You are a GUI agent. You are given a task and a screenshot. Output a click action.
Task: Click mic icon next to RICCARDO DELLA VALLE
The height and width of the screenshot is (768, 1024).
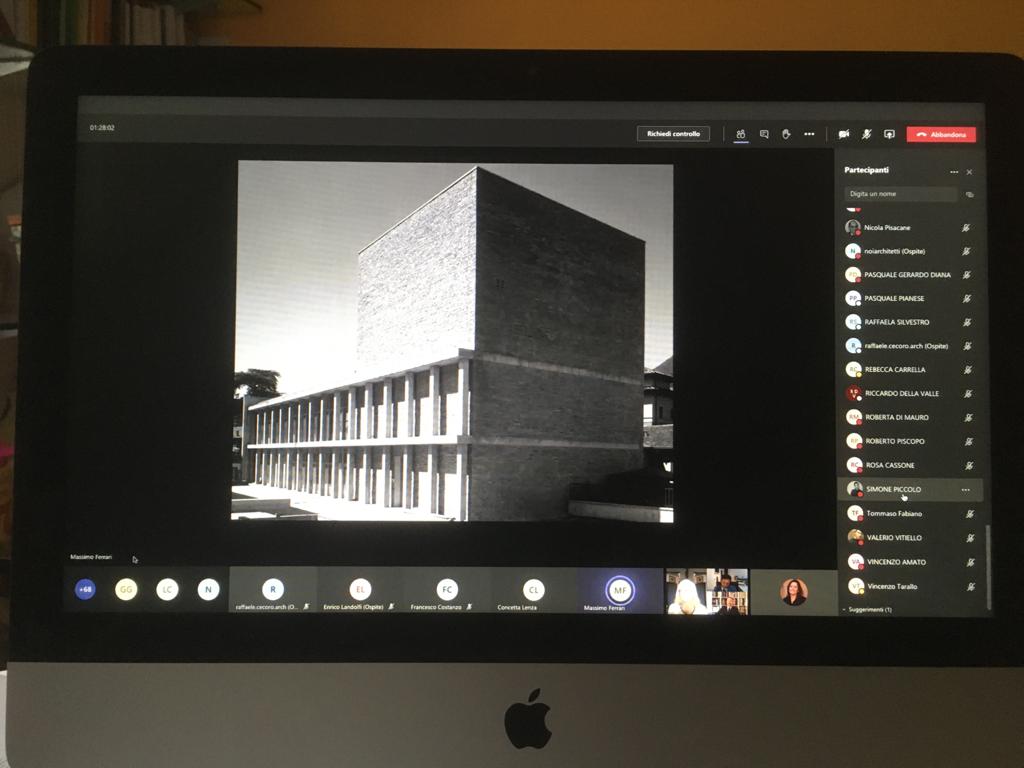pyautogui.click(x=968, y=393)
